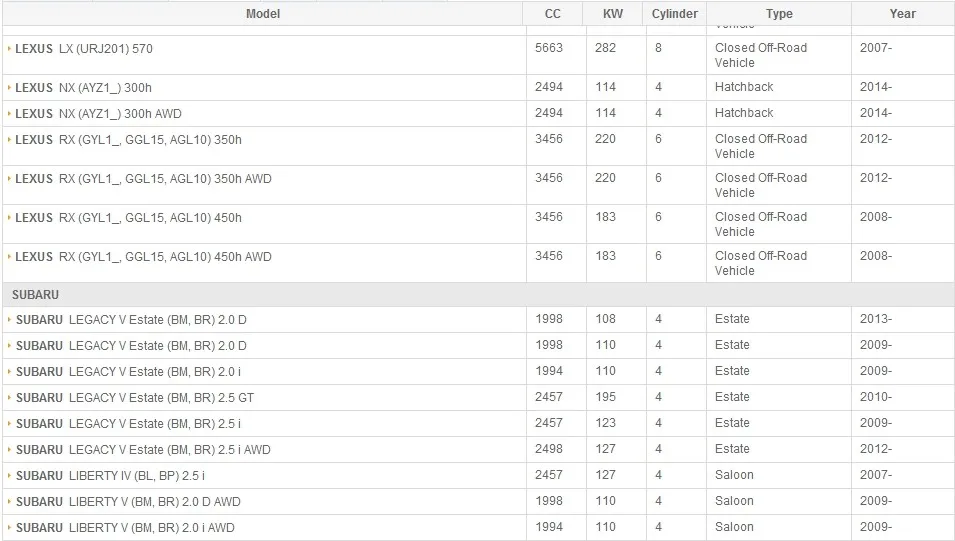Click Hatchback type in NX 300h AWD row
This screenshot has width=955, height=541.
click(744, 113)
